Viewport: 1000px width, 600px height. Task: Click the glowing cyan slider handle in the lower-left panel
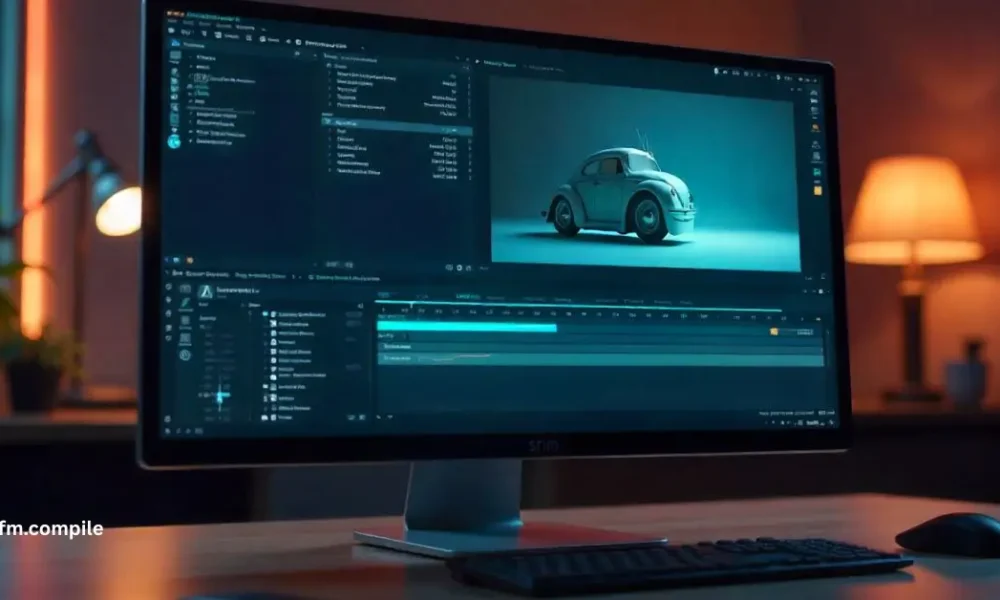coord(220,396)
